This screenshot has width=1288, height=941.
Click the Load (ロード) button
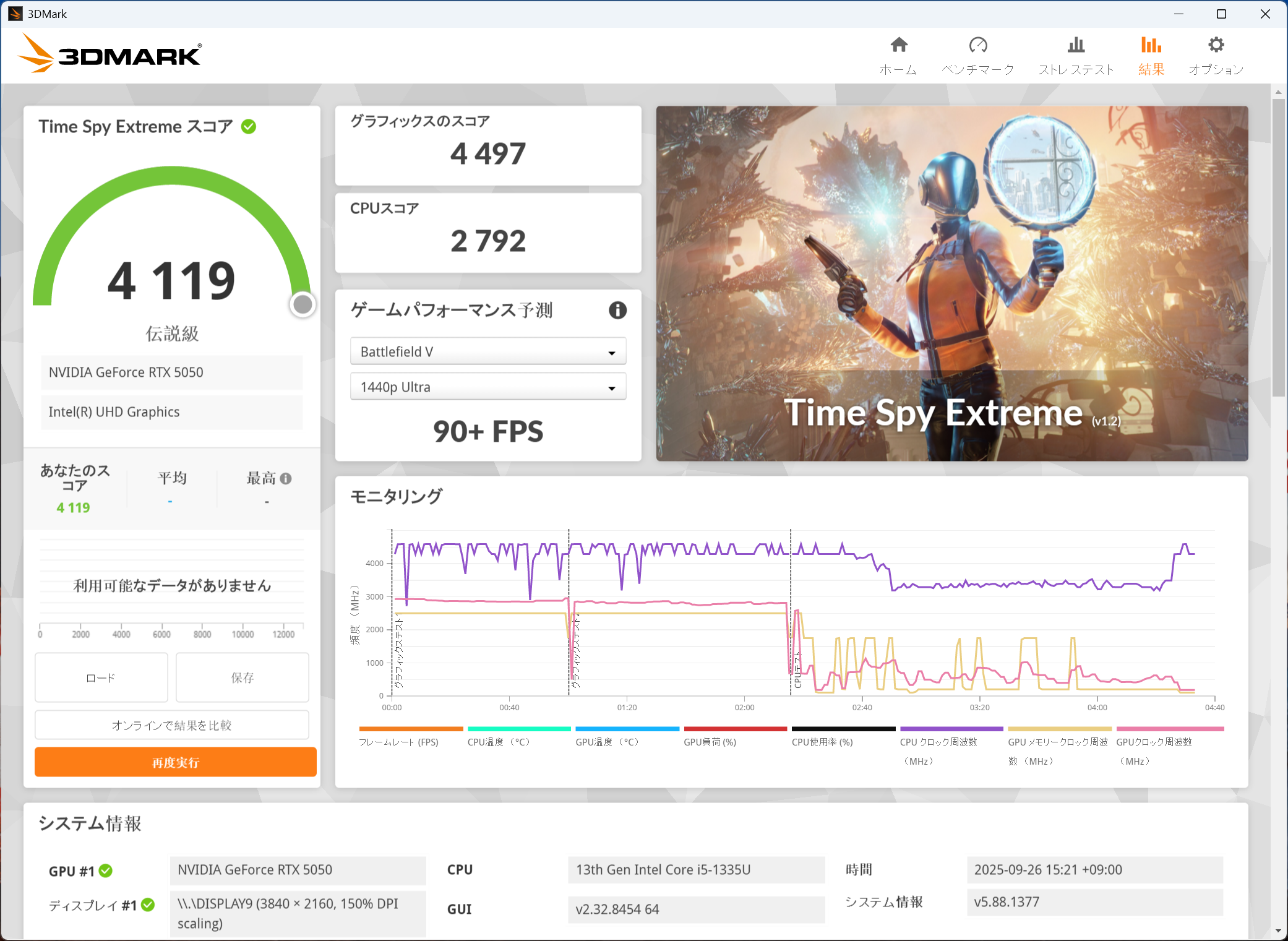(x=101, y=677)
